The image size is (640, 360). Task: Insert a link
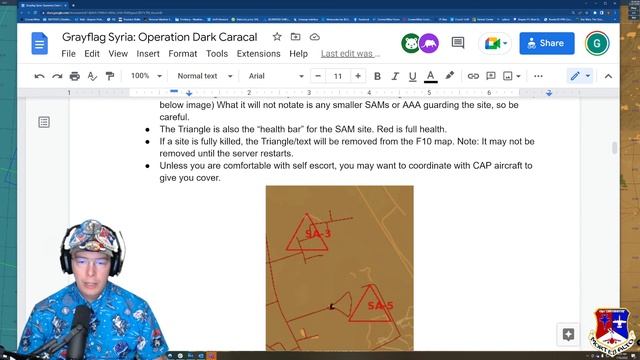click(x=473, y=76)
